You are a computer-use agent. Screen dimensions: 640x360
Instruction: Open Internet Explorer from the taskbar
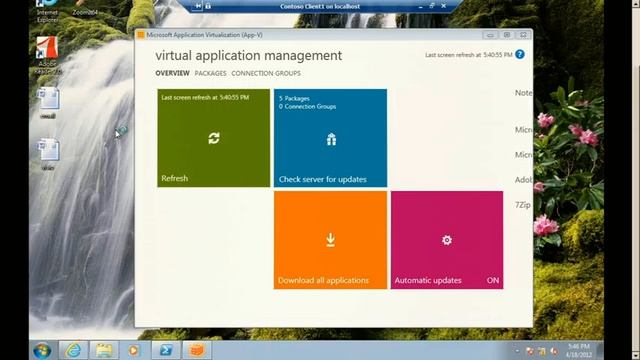(73, 350)
